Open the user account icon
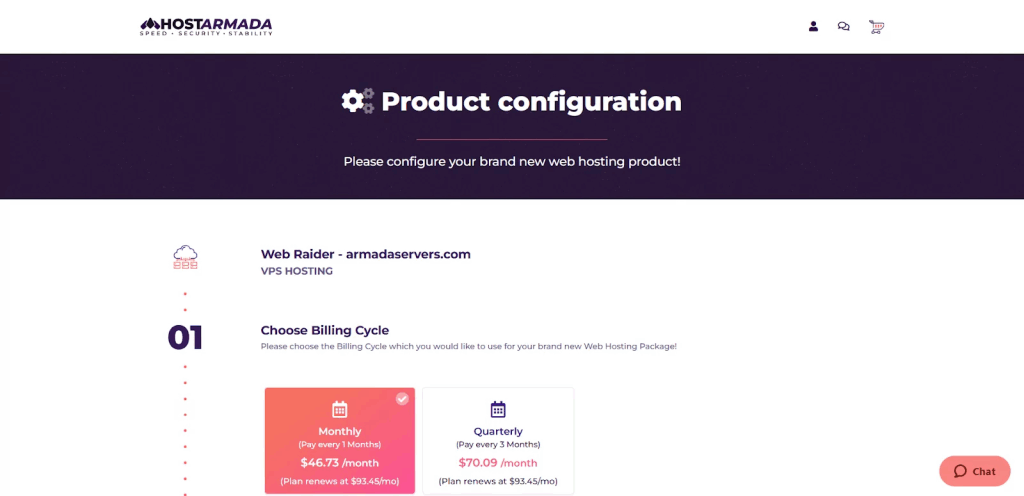This screenshot has height=496, width=1024. click(x=813, y=26)
